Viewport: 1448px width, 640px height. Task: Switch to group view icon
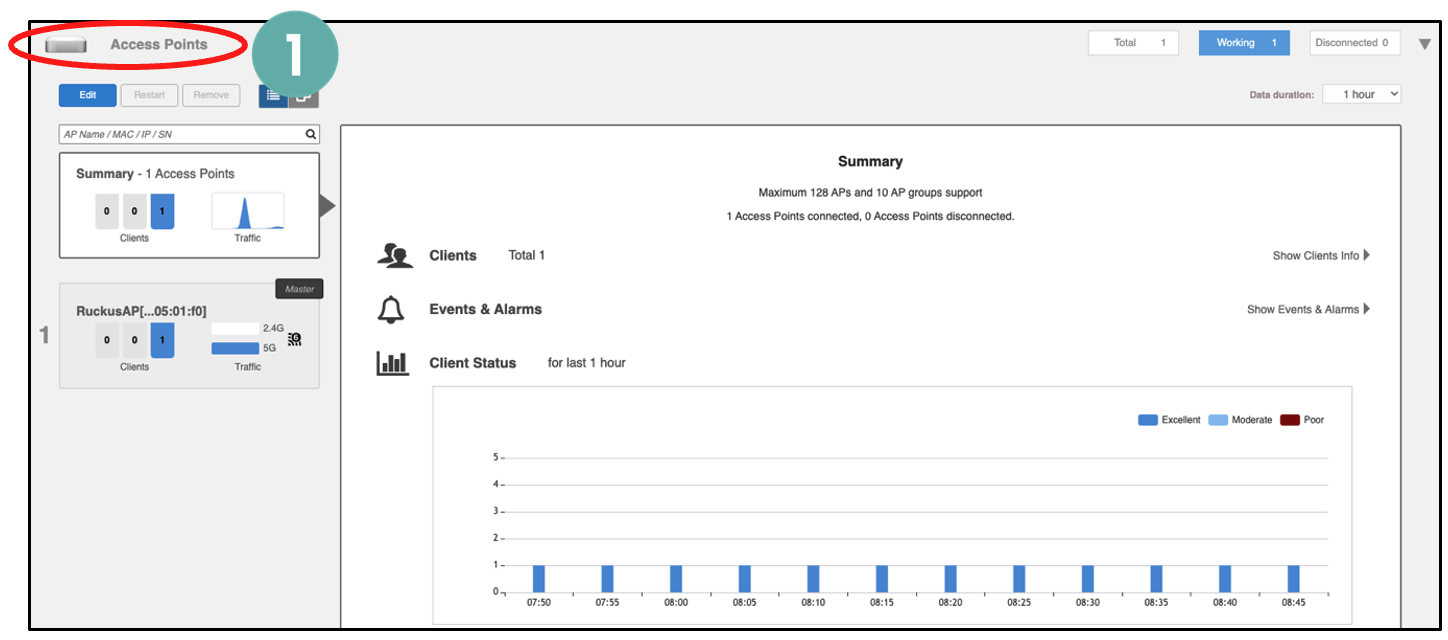coord(304,95)
